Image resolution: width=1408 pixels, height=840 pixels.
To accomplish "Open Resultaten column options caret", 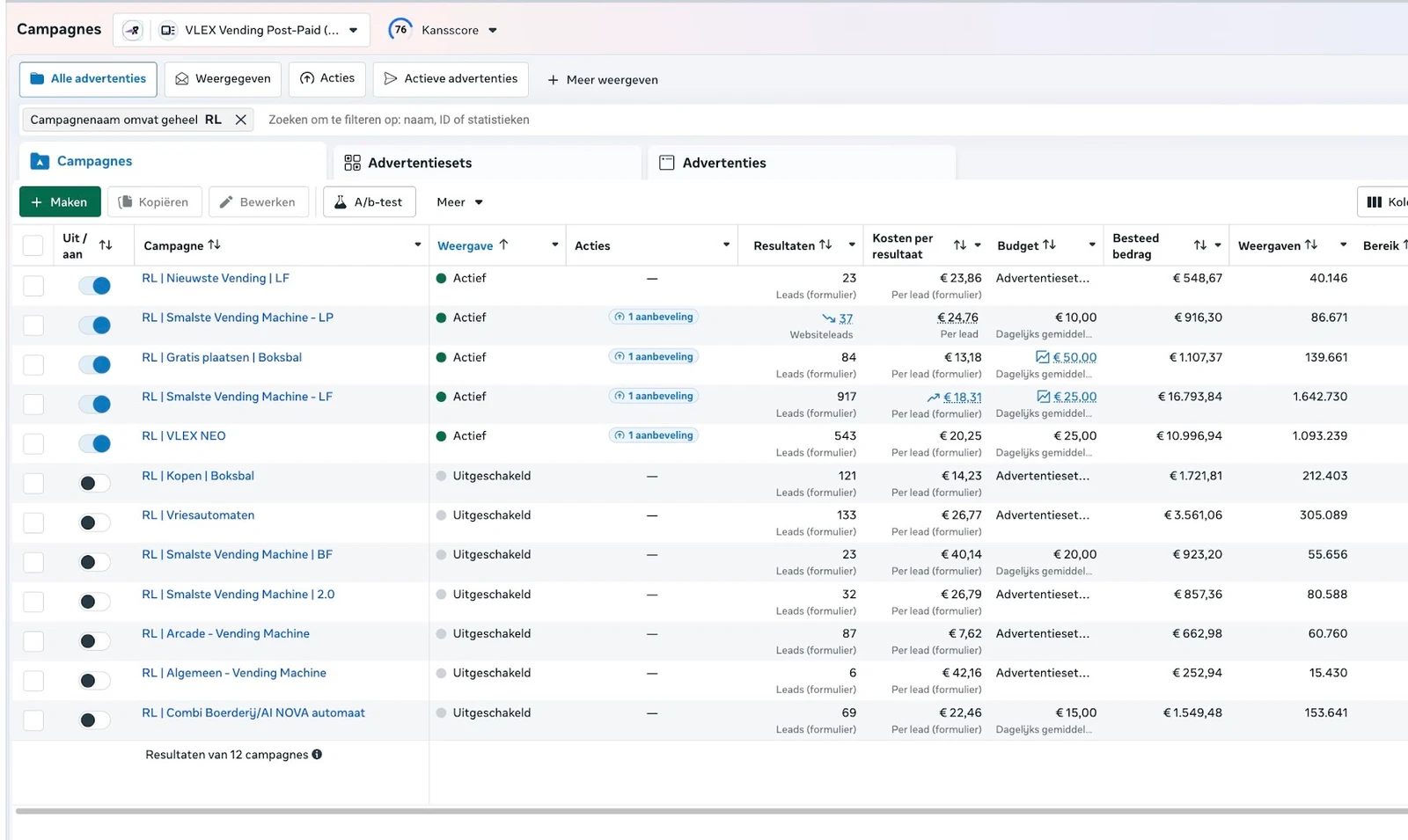I will [x=852, y=245].
